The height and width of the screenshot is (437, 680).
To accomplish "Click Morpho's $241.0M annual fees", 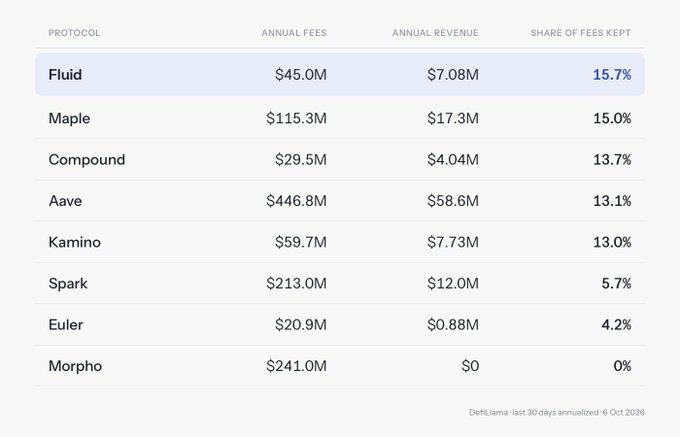I will 296,366.
